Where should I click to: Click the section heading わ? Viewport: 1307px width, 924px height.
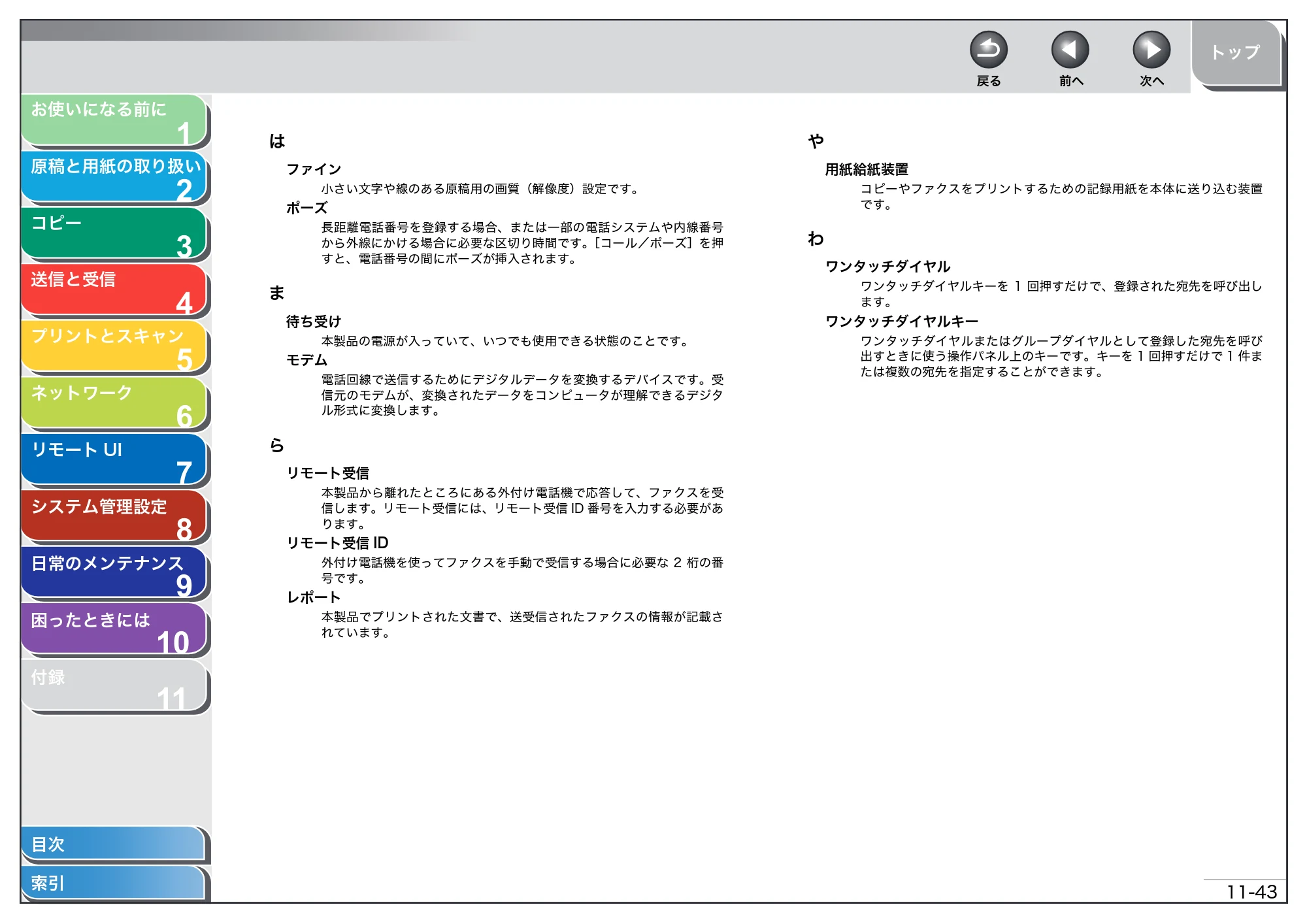(x=816, y=239)
